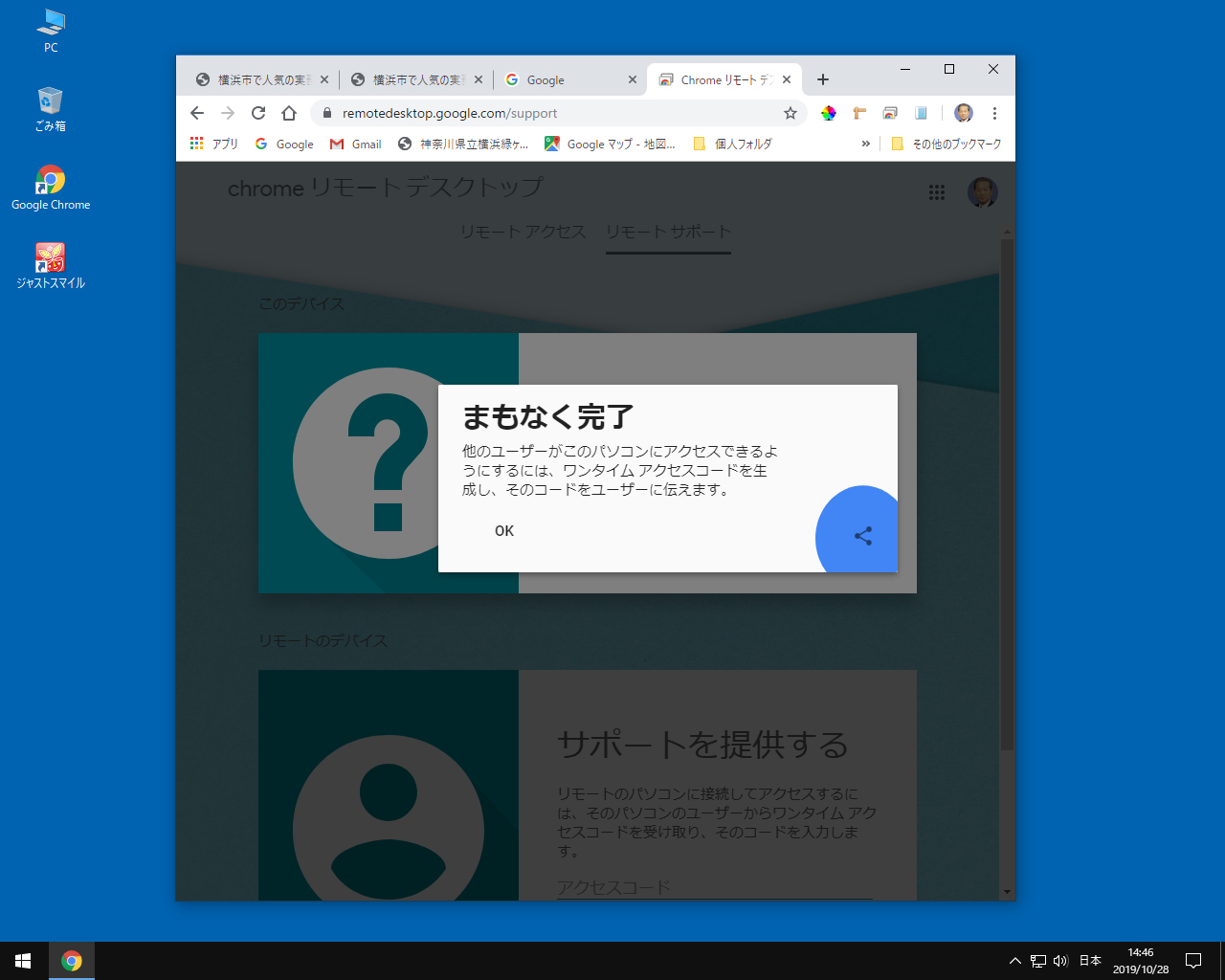Image resolution: width=1225 pixels, height=980 pixels.
Task: Select the PC desktop icon
Action: pos(51,31)
